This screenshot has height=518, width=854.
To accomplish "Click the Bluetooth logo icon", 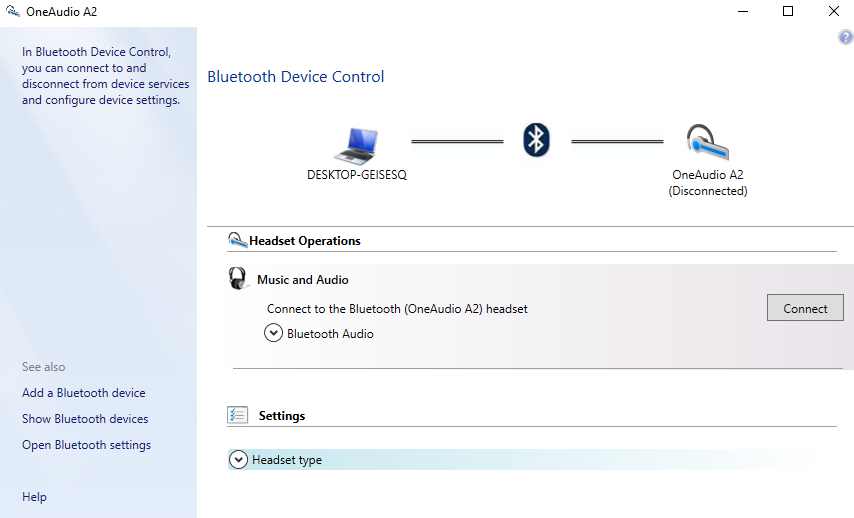I will pyautogui.click(x=536, y=140).
